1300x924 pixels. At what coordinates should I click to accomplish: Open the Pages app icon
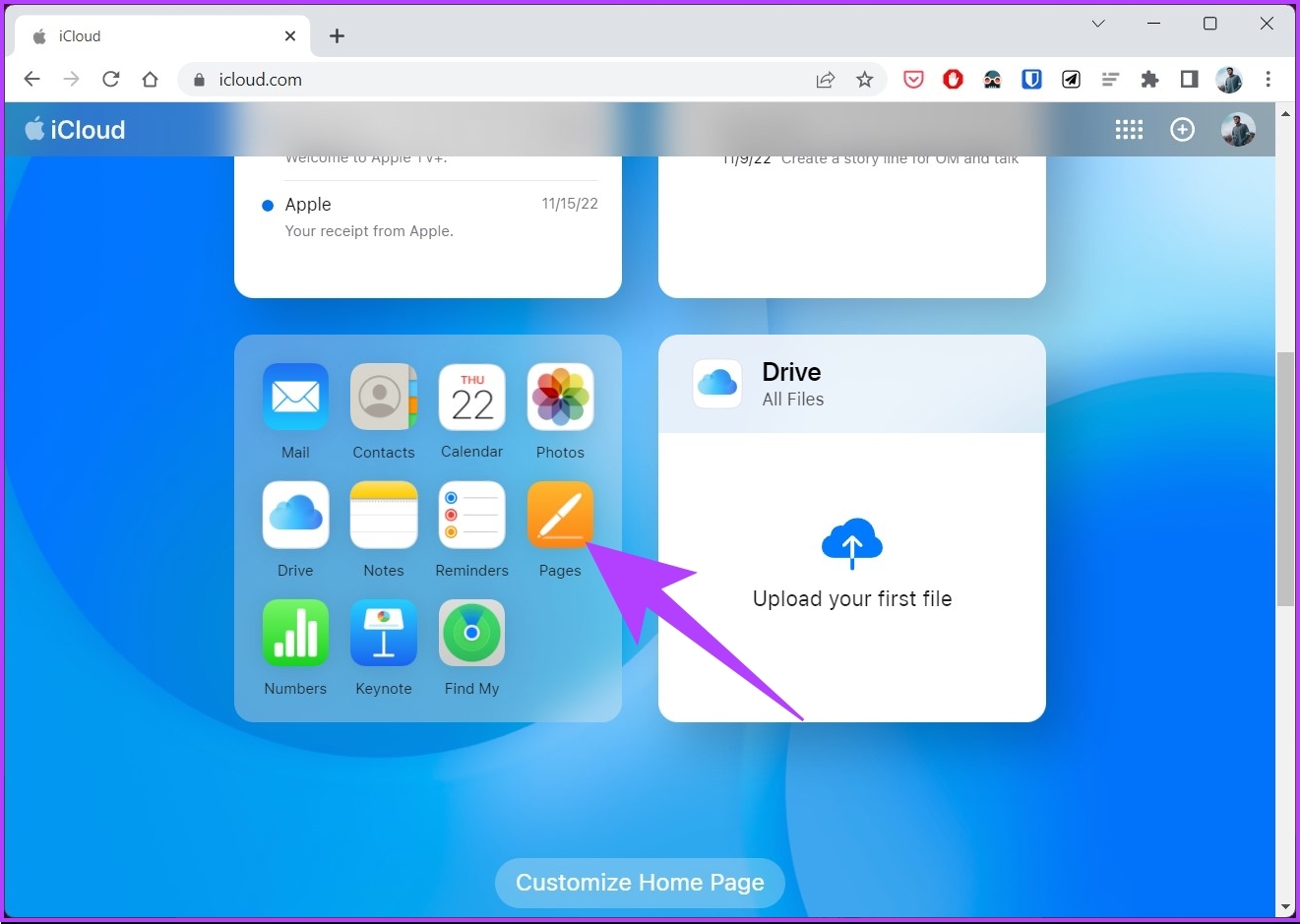pos(560,514)
